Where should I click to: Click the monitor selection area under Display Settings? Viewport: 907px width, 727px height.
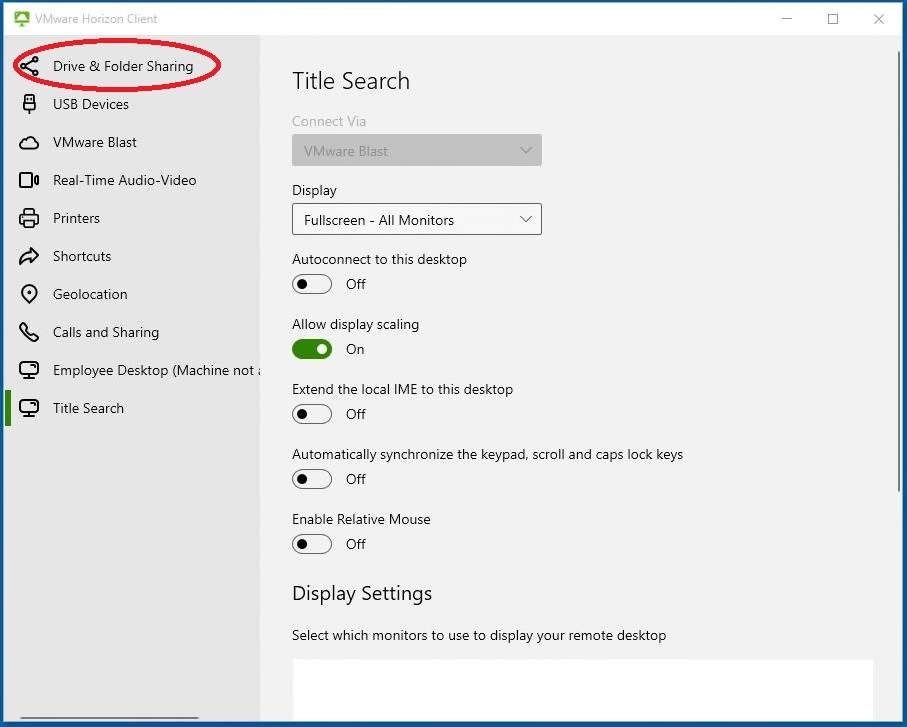(x=582, y=689)
